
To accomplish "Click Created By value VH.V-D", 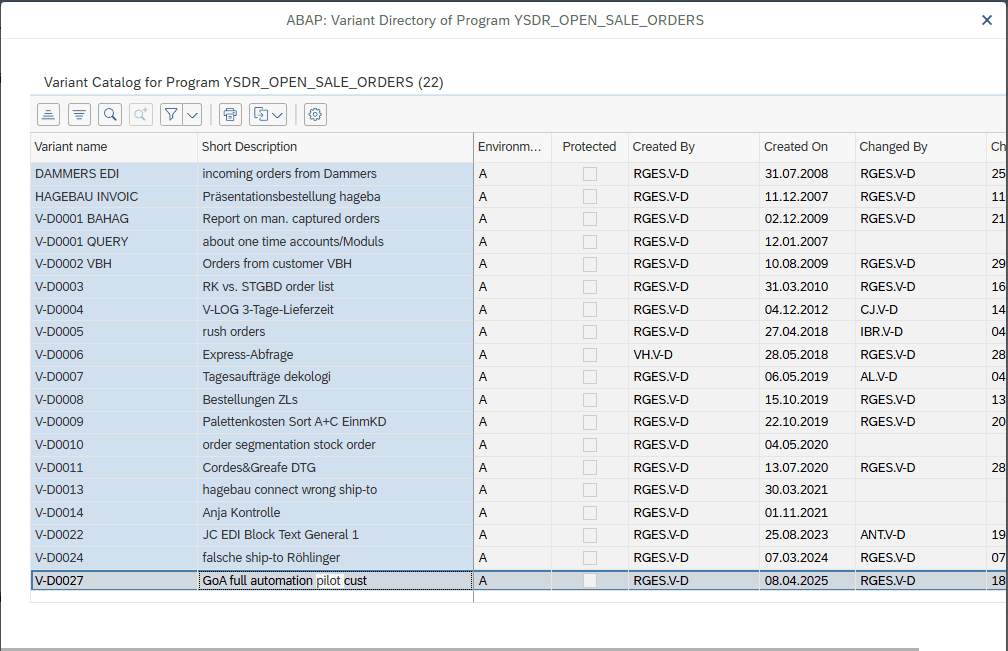I will pos(652,354).
